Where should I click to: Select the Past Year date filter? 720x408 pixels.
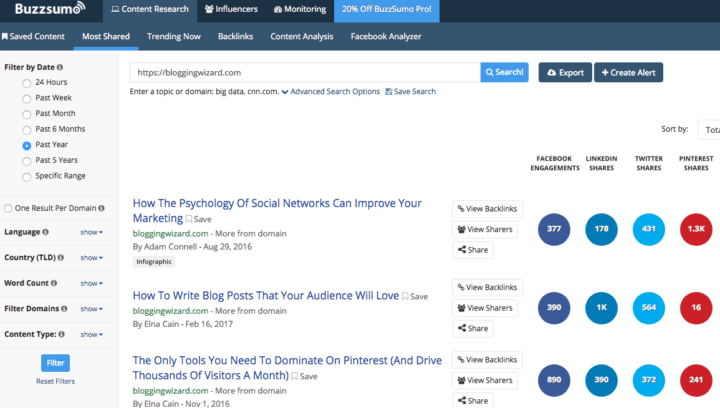pyautogui.click(x=27, y=145)
